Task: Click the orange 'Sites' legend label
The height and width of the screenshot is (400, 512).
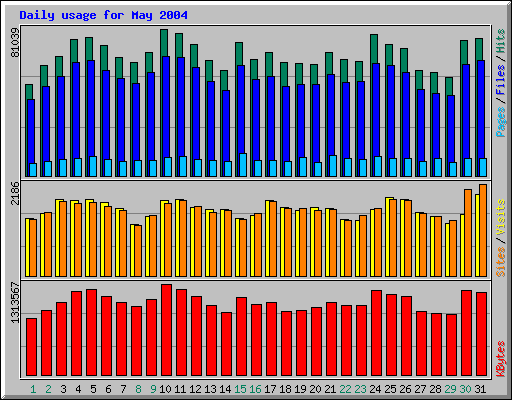Action: [x=500, y=262]
